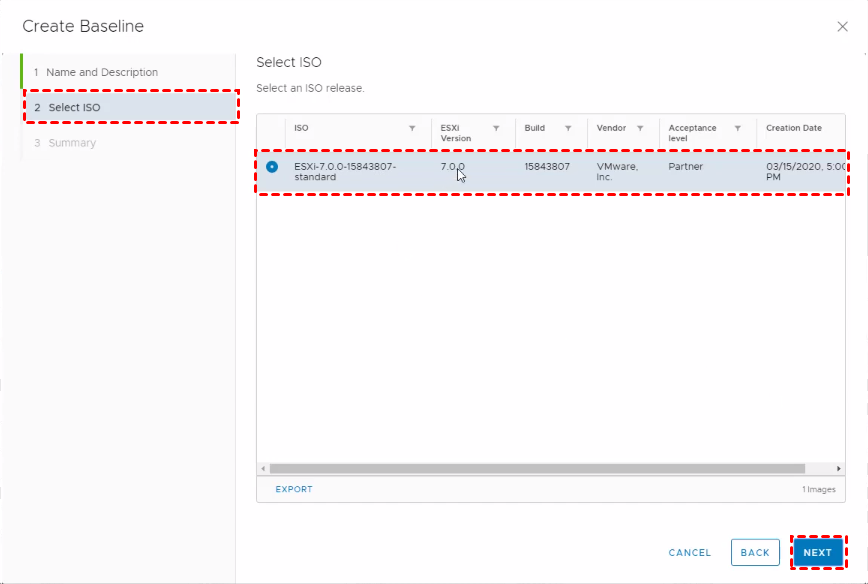Click the CANCEL link button
Viewport: 868px width, 584px height.
click(690, 552)
